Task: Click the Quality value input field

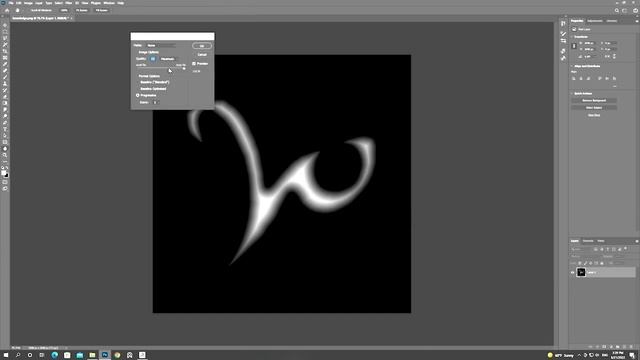Action: tap(153, 59)
